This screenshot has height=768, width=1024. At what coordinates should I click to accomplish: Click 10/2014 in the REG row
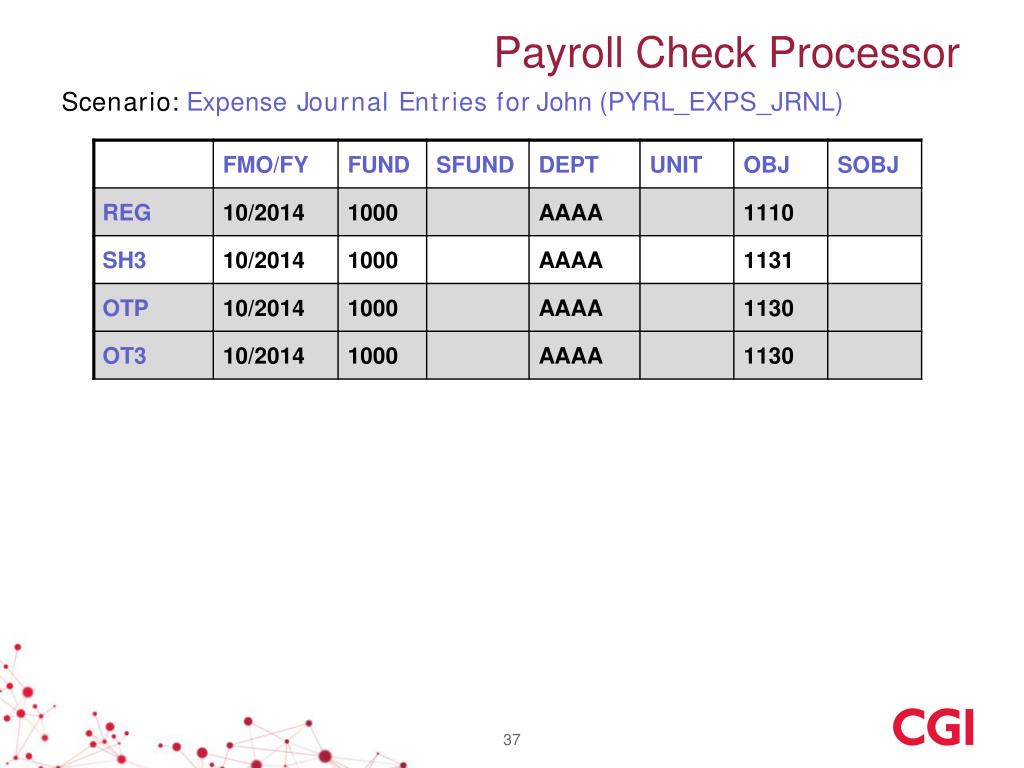(x=264, y=212)
